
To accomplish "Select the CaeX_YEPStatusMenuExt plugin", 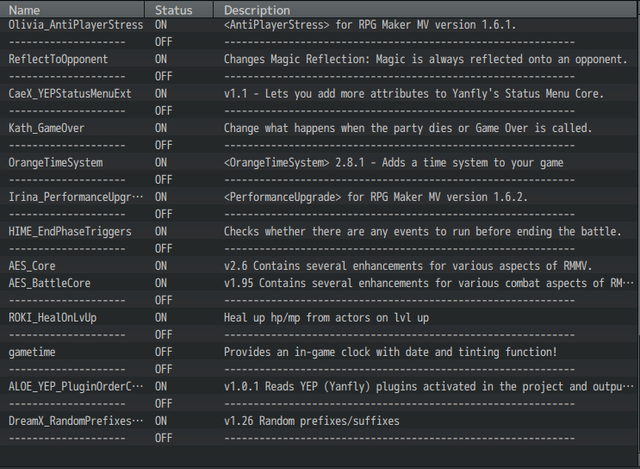I will tap(70, 93).
